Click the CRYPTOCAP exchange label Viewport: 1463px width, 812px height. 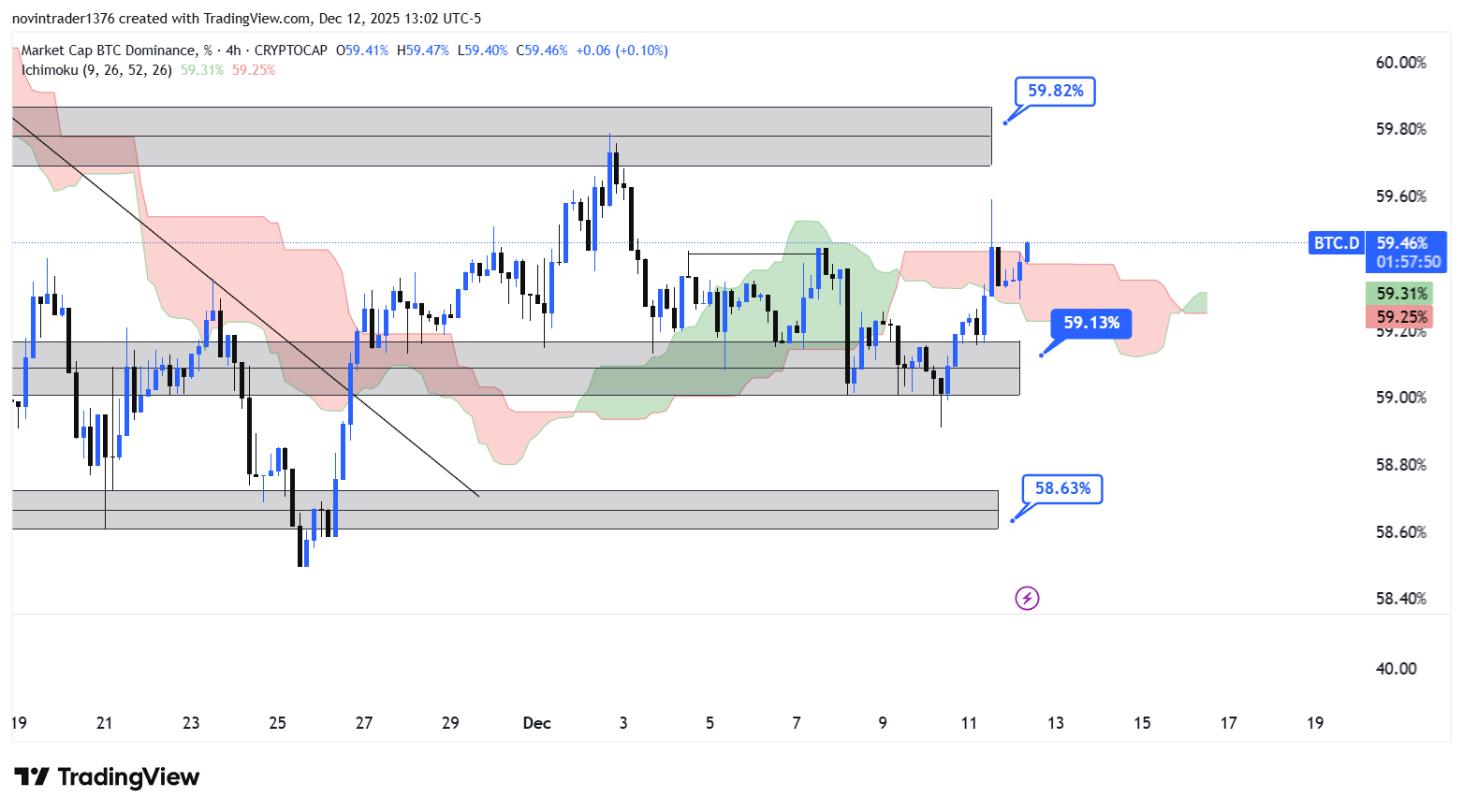[290, 51]
